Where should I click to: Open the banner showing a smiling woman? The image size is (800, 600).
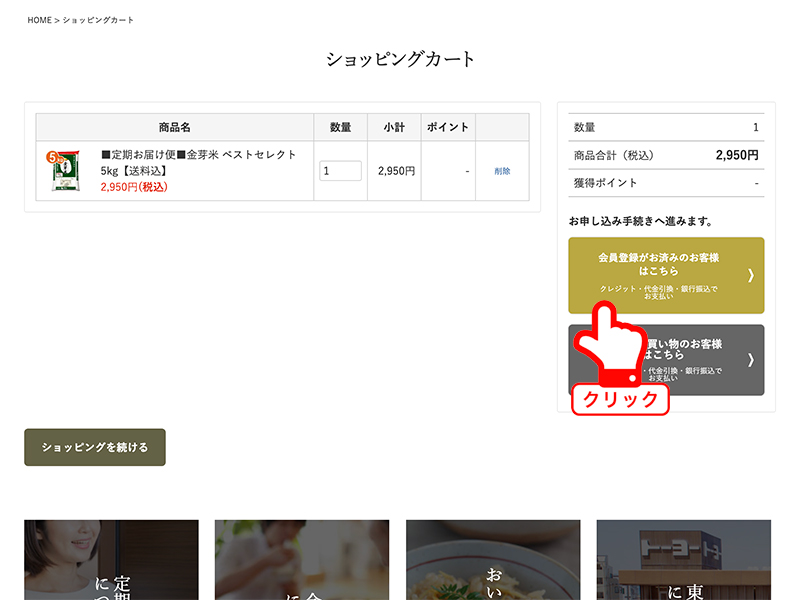pos(111,559)
